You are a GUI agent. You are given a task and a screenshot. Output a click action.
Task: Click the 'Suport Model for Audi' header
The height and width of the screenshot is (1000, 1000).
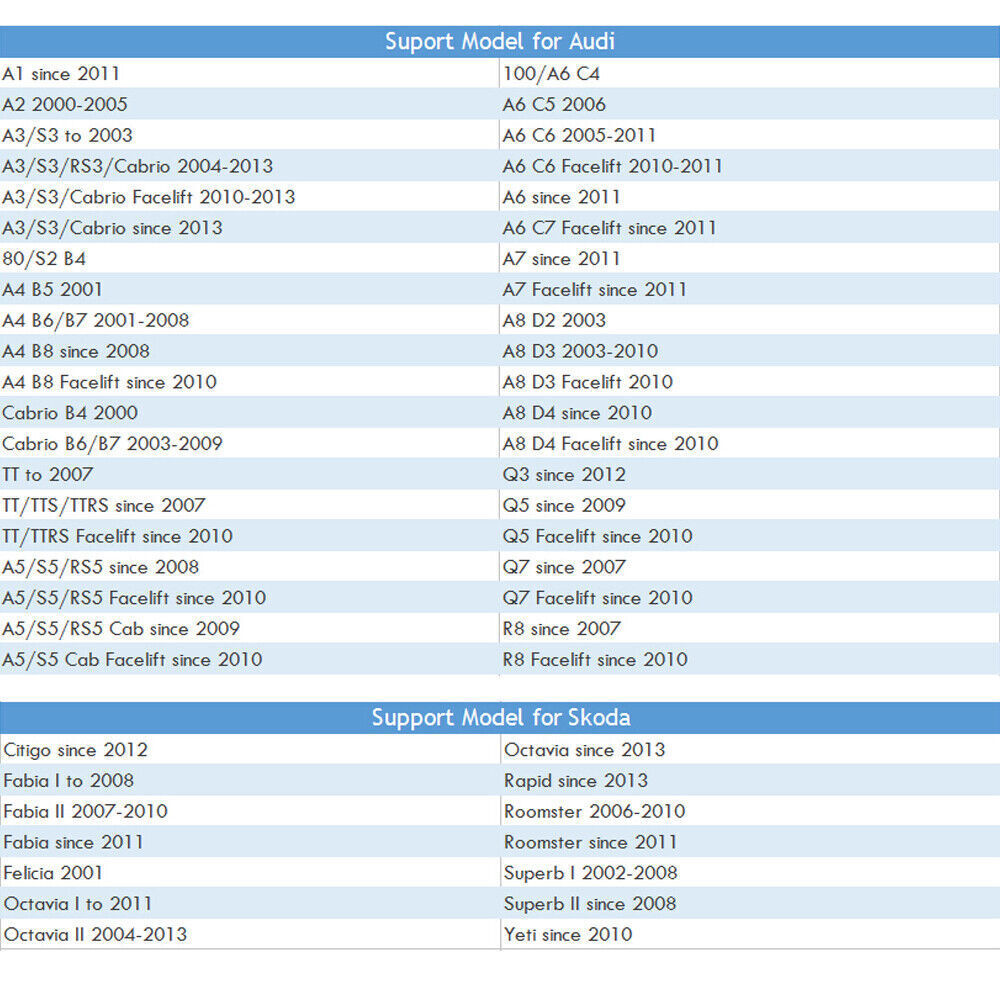[500, 41]
